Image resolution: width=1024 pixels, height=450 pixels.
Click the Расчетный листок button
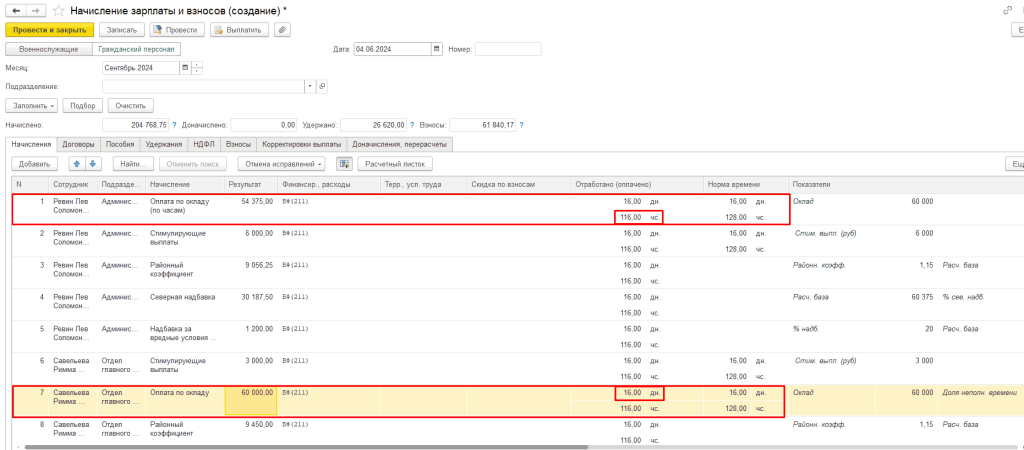click(395, 163)
